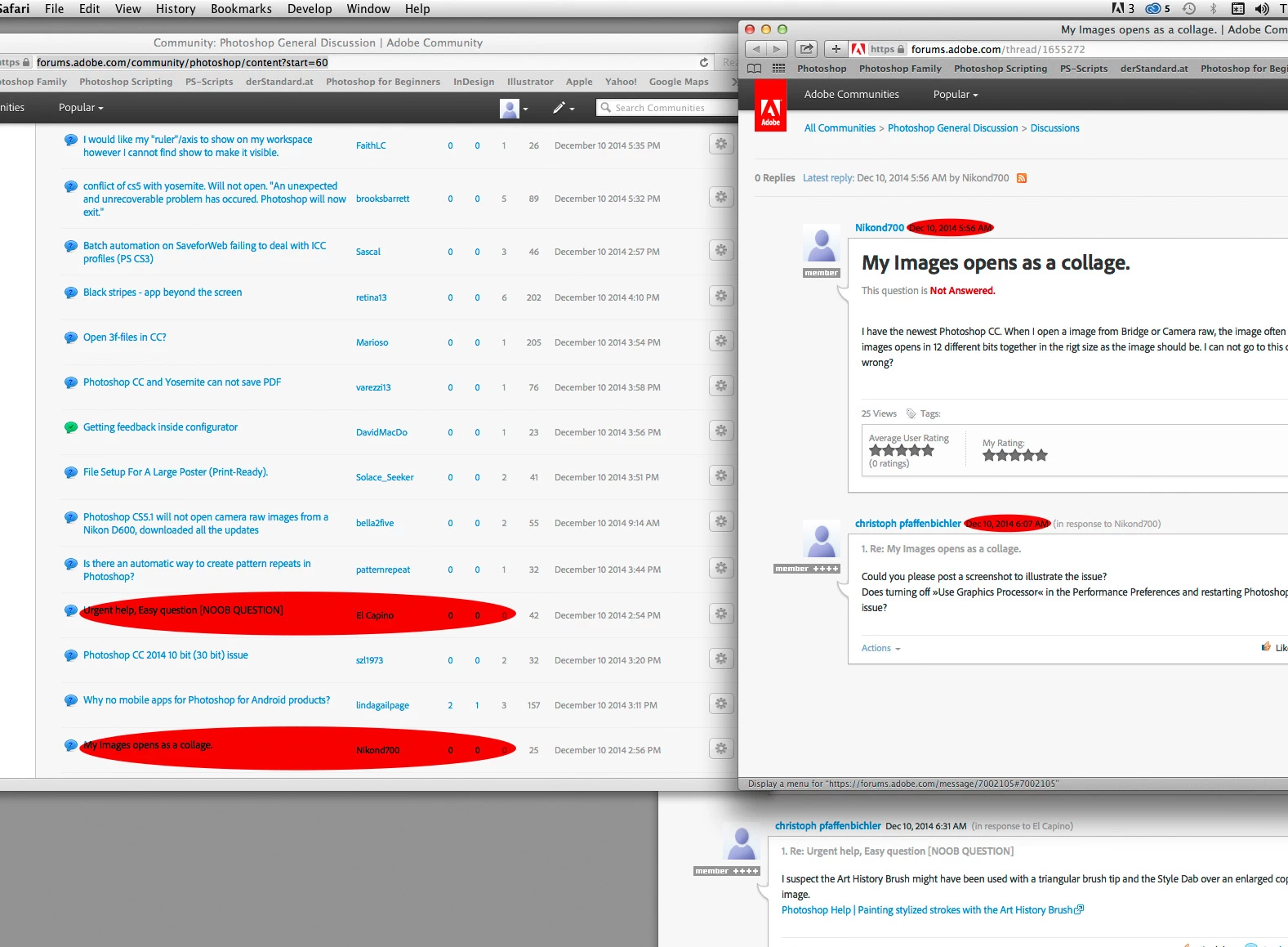Click volume icon in macOS menu bar

tap(1262, 9)
